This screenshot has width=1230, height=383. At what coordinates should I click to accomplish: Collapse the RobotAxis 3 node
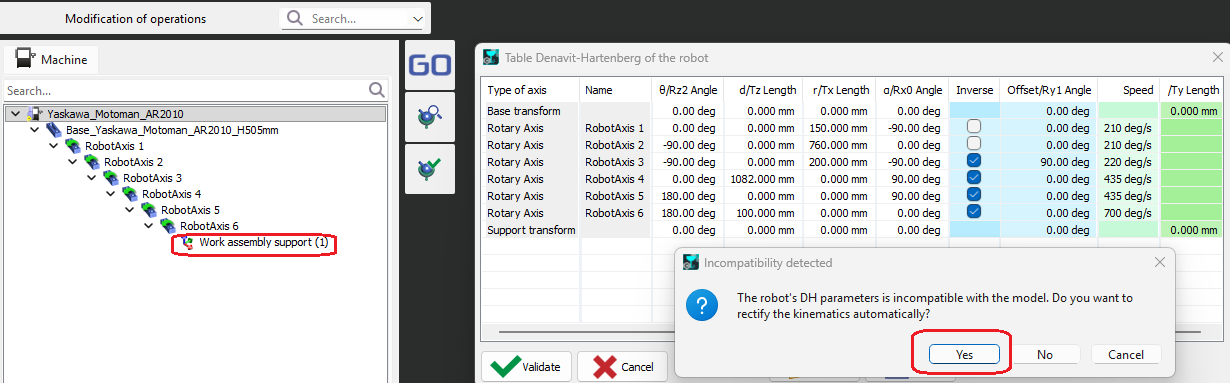click(x=91, y=178)
